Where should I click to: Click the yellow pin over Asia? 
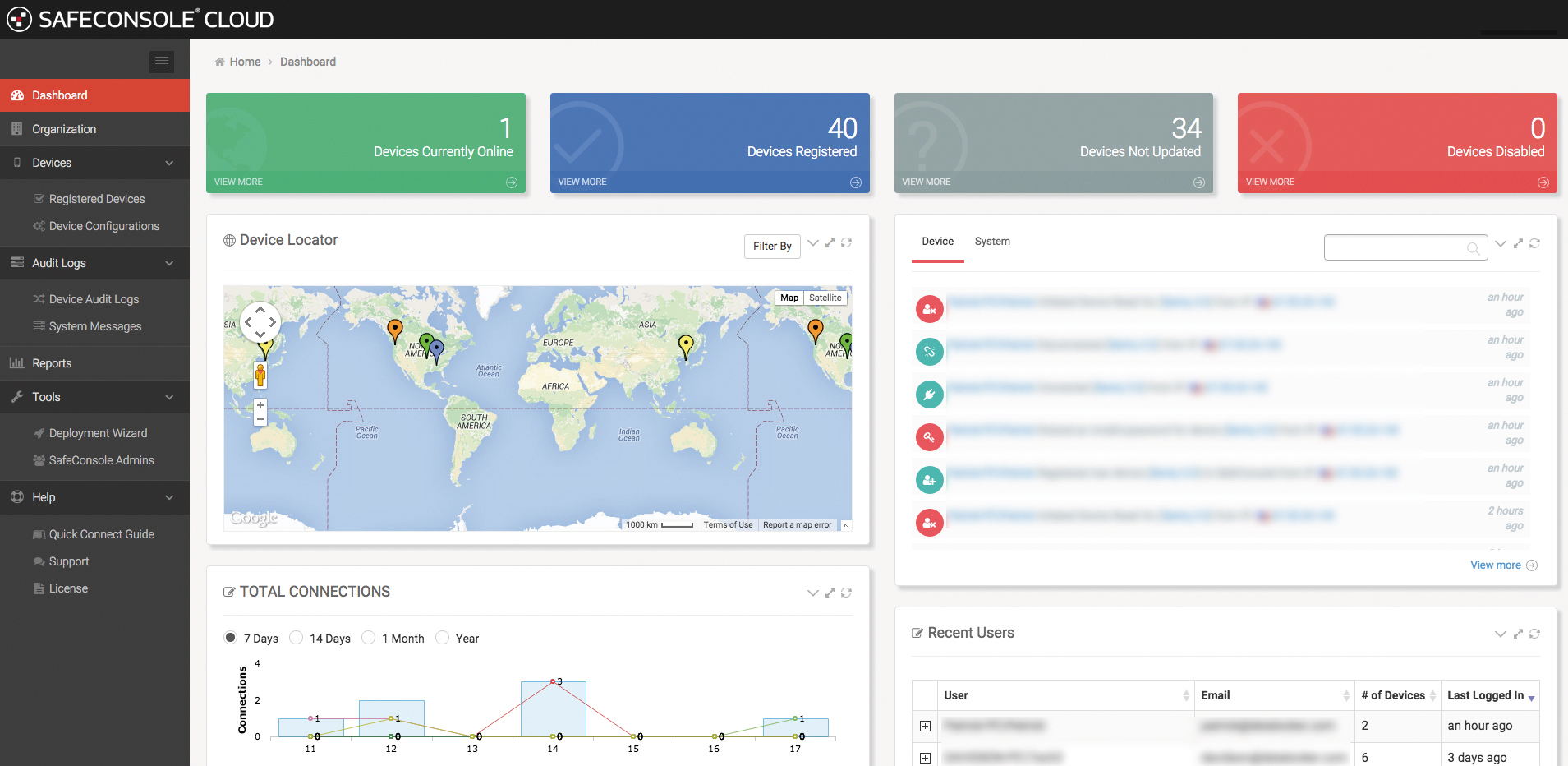pyautogui.click(x=686, y=346)
